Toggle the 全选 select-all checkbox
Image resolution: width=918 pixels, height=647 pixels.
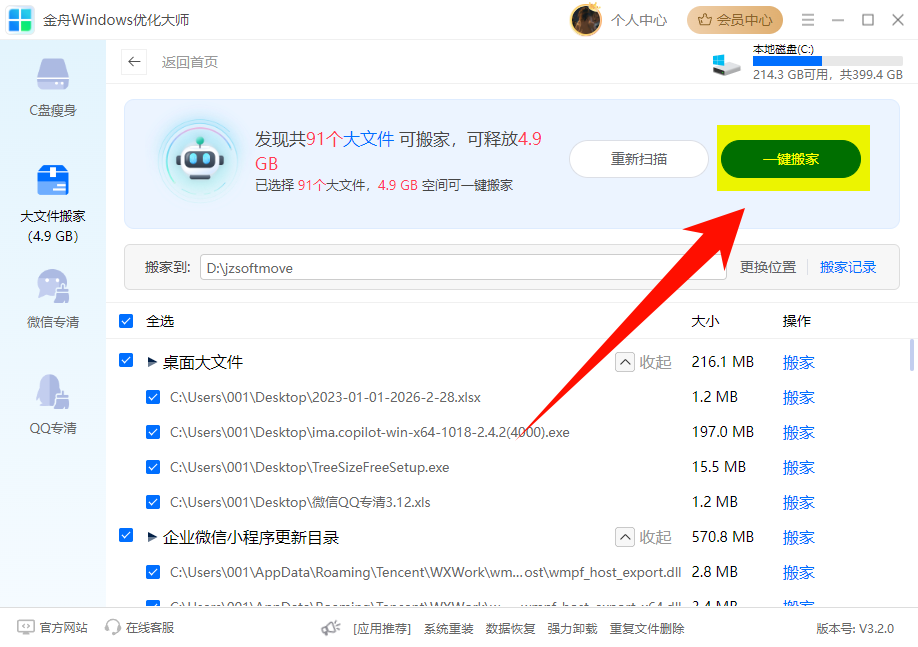coord(125,321)
